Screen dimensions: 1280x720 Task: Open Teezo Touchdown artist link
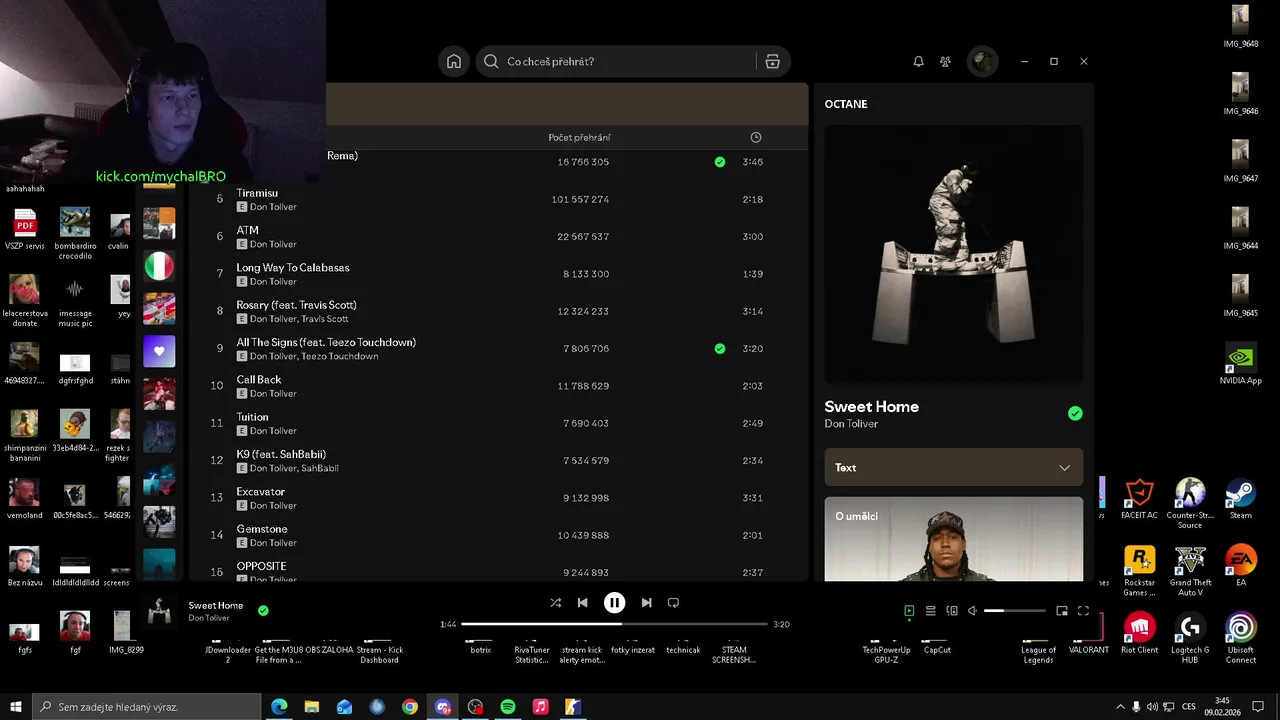coord(340,356)
